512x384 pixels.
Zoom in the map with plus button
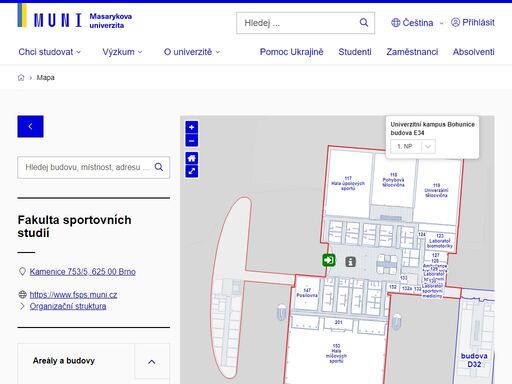tap(192, 127)
